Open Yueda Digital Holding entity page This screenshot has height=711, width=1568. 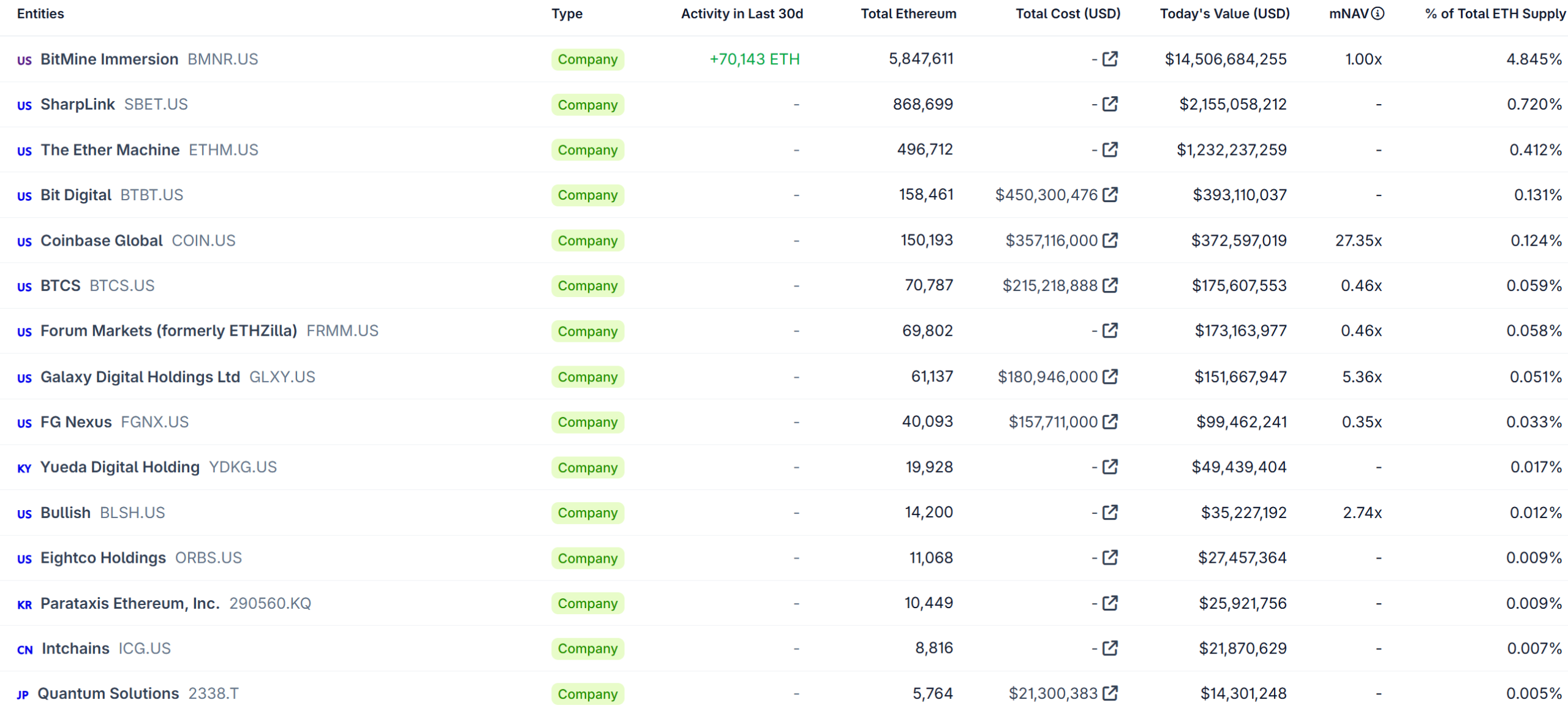[x=120, y=467]
